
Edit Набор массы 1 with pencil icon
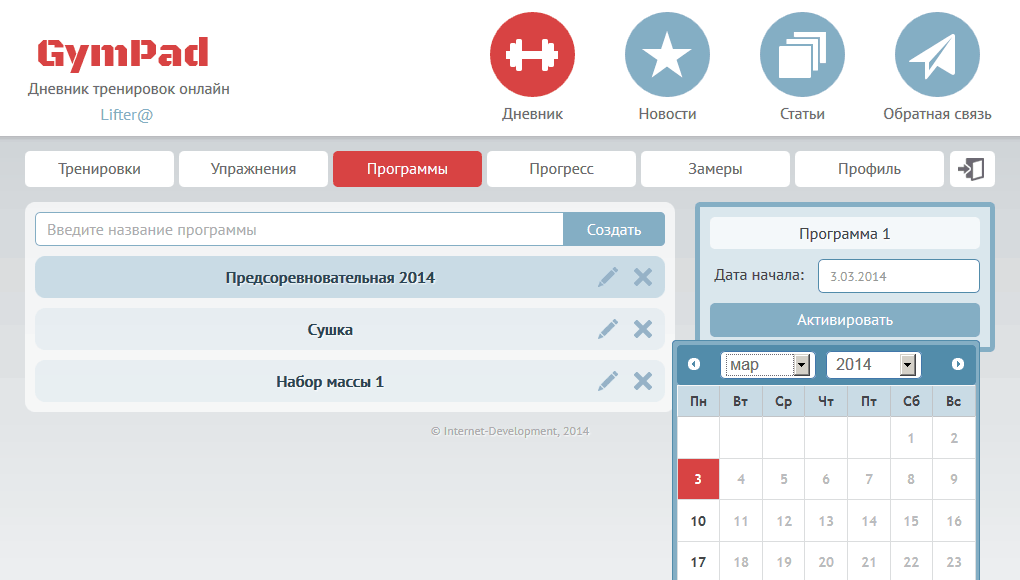(x=608, y=381)
